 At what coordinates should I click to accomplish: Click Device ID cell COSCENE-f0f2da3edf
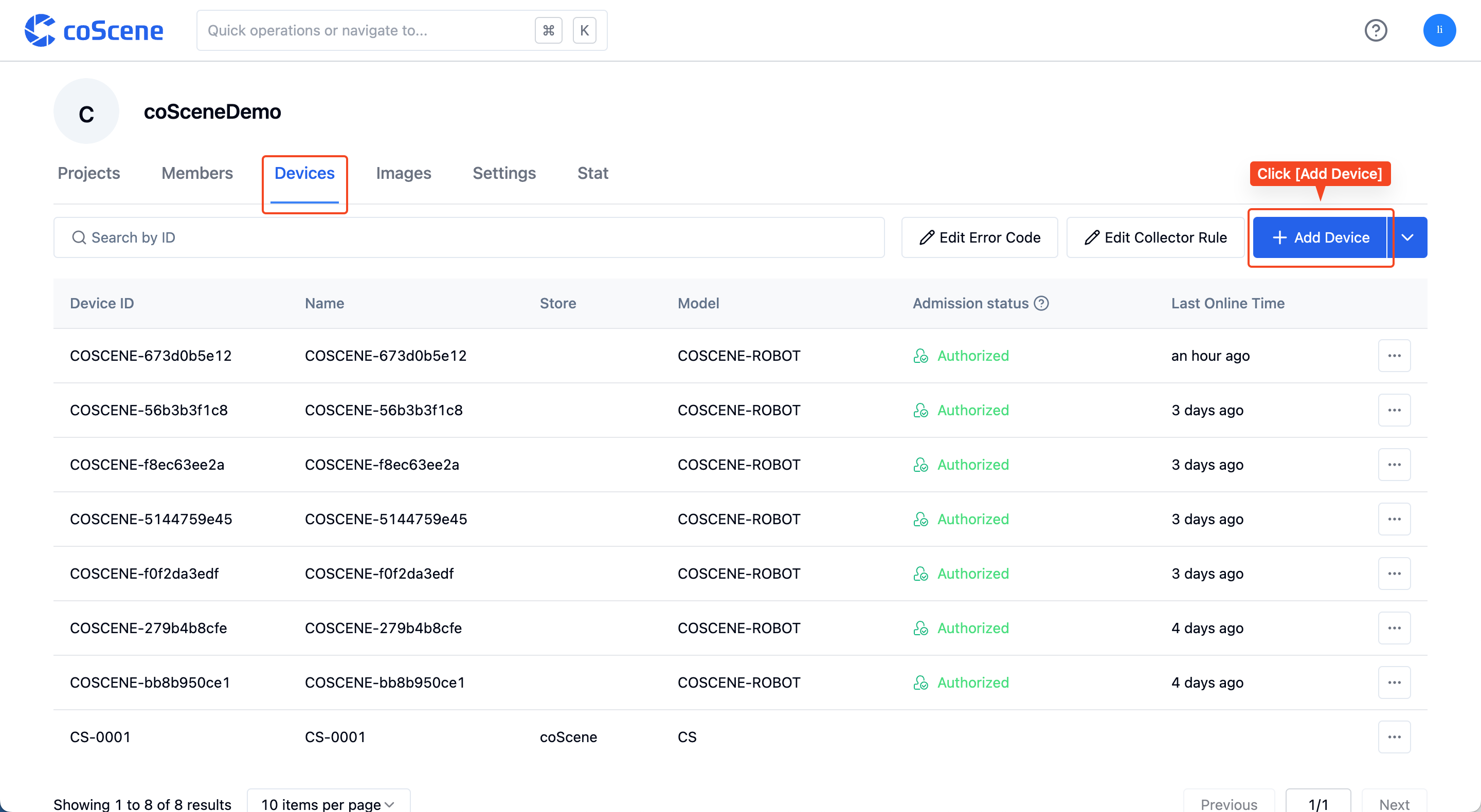(x=145, y=574)
